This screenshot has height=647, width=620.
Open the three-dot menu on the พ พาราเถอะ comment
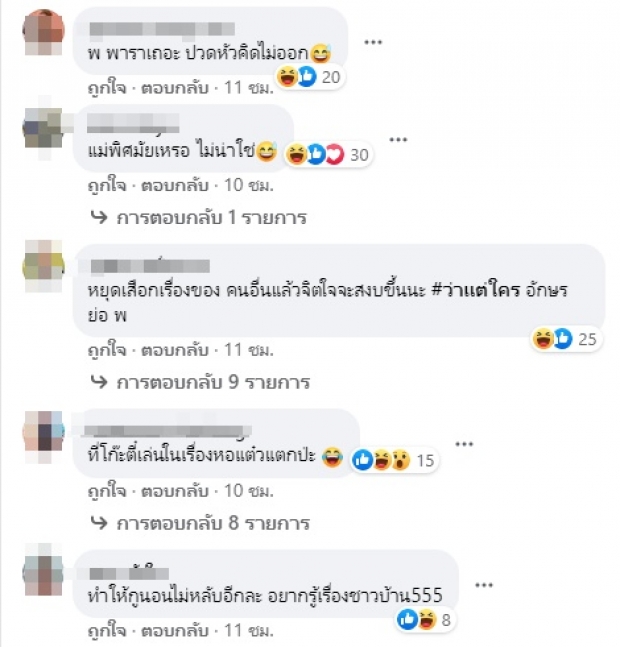[x=373, y=42]
